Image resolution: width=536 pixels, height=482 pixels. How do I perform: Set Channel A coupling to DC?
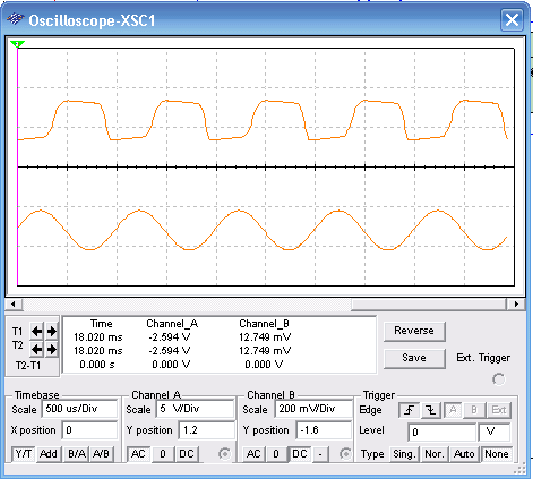(x=186, y=454)
